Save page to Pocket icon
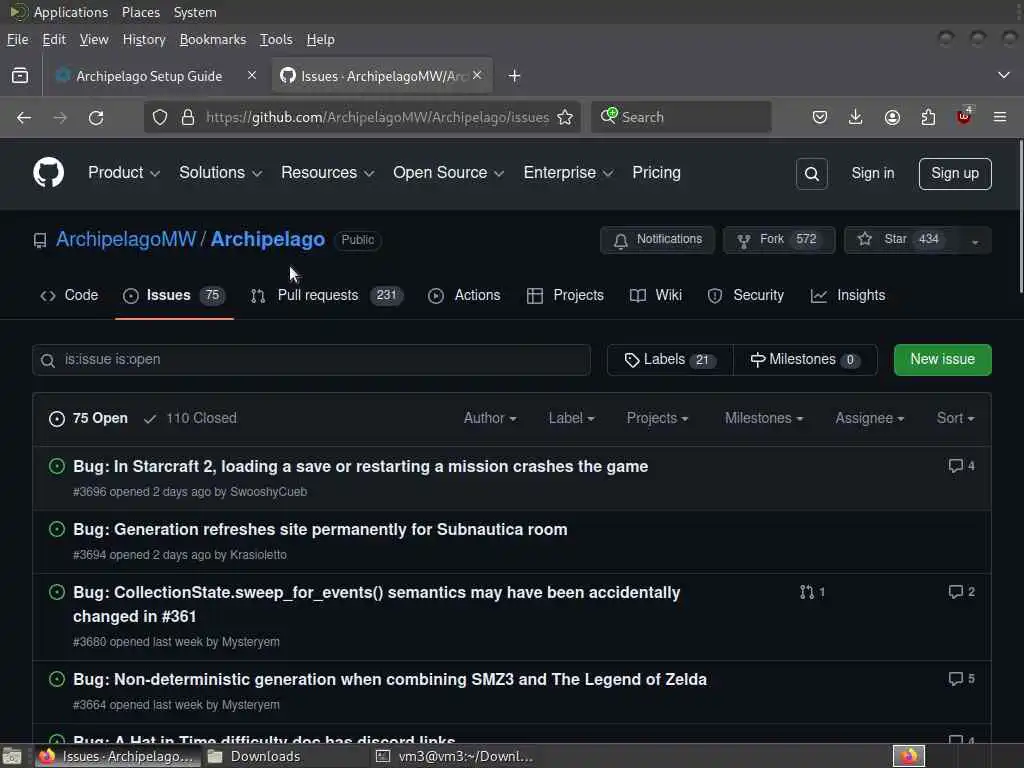Viewport: 1024px width, 768px height. coord(820,118)
